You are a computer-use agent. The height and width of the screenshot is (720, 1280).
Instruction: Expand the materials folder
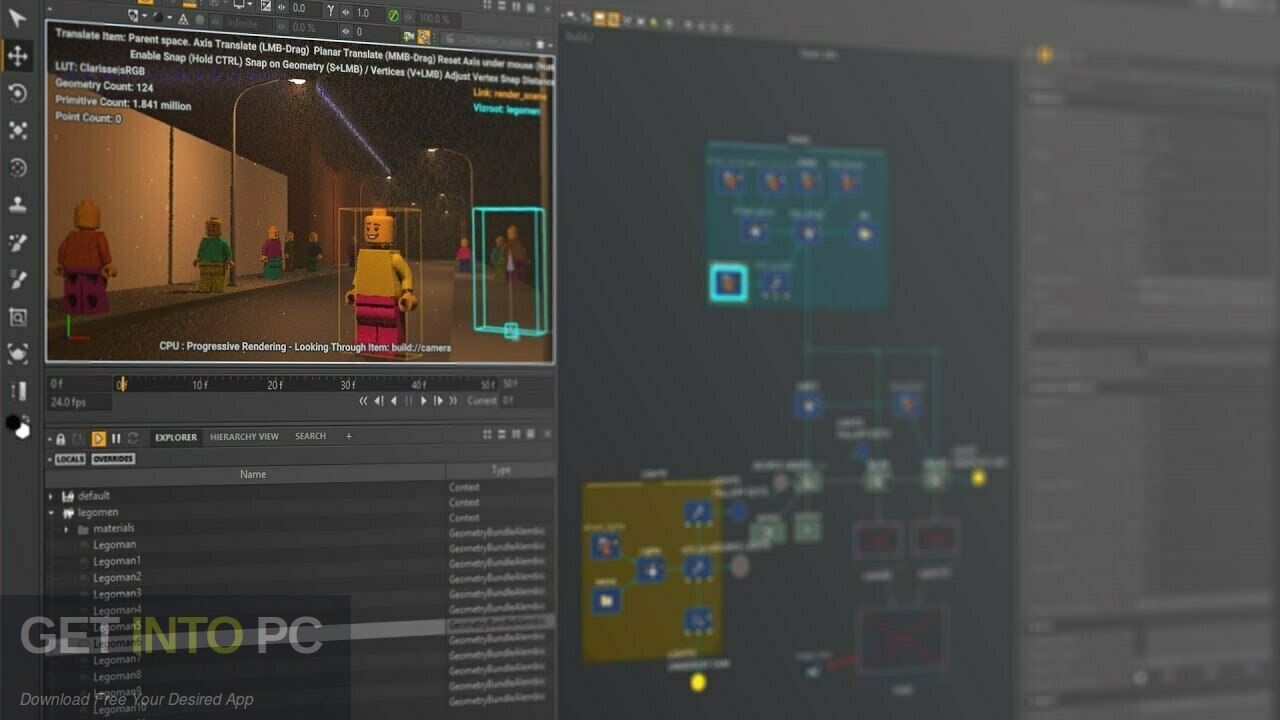[x=67, y=528]
